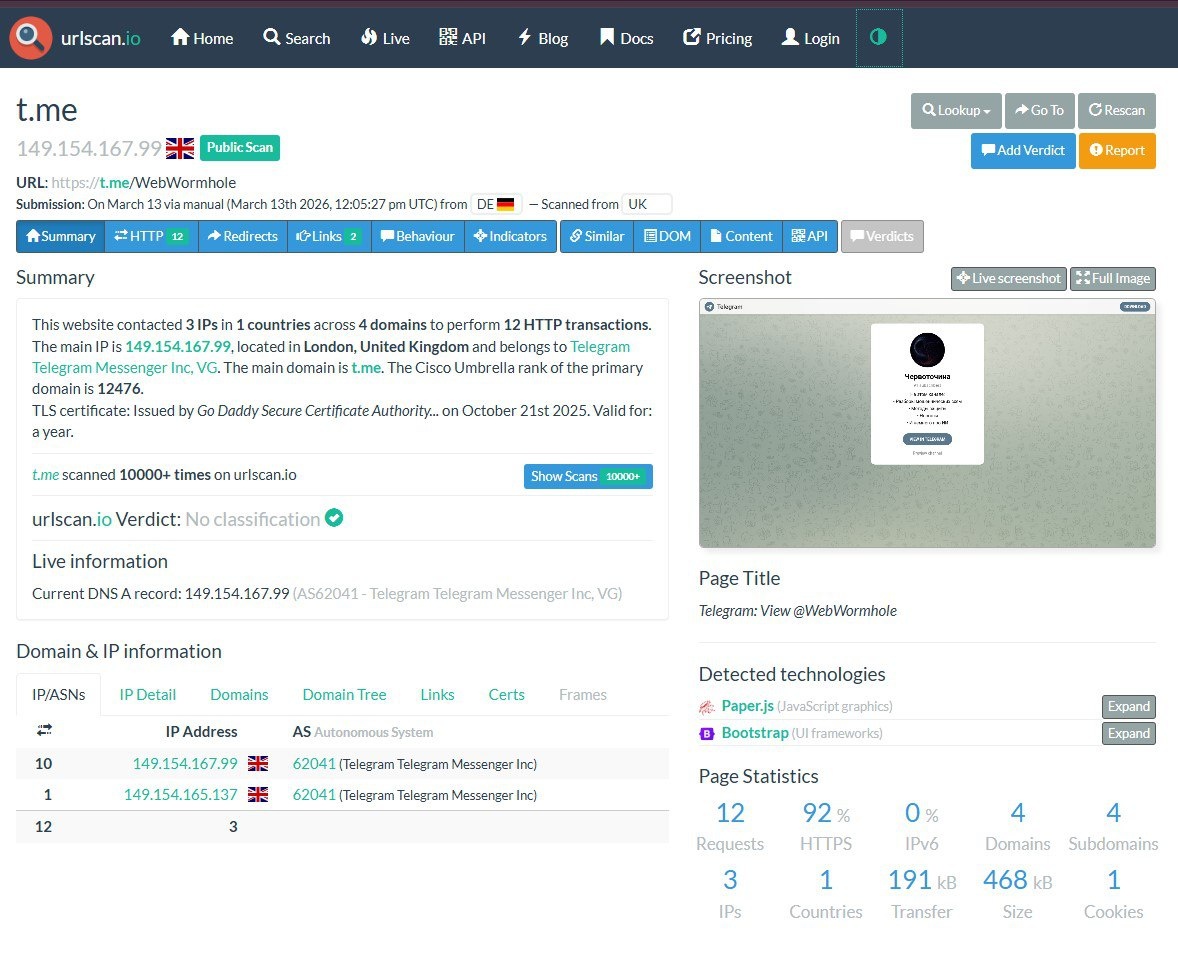Click the transfer arrows column header icon
This screenshot has width=1178, height=964.
44,730
